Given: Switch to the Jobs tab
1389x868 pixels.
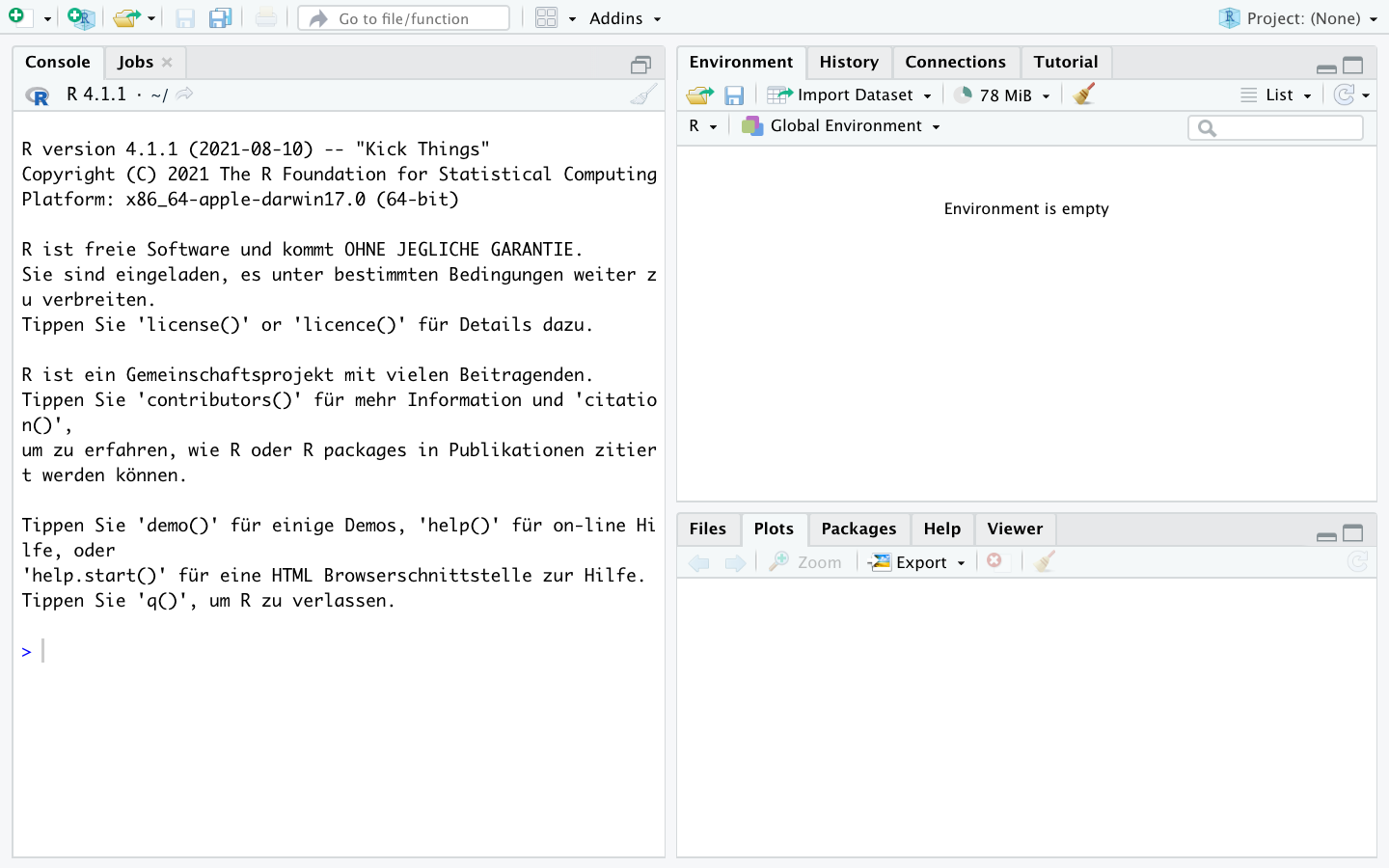Looking at the screenshot, I should pos(135,62).
